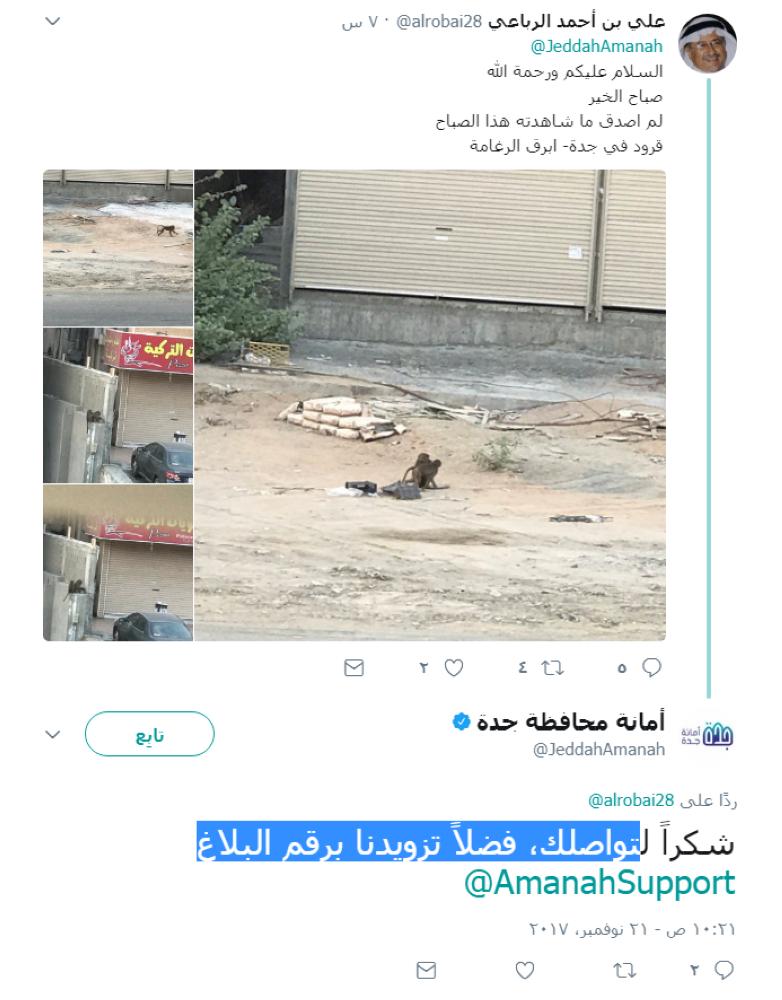Open Jeddah Amanah logo avatar
The width and height of the screenshot is (782, 1000).
[x=707, y=735]
